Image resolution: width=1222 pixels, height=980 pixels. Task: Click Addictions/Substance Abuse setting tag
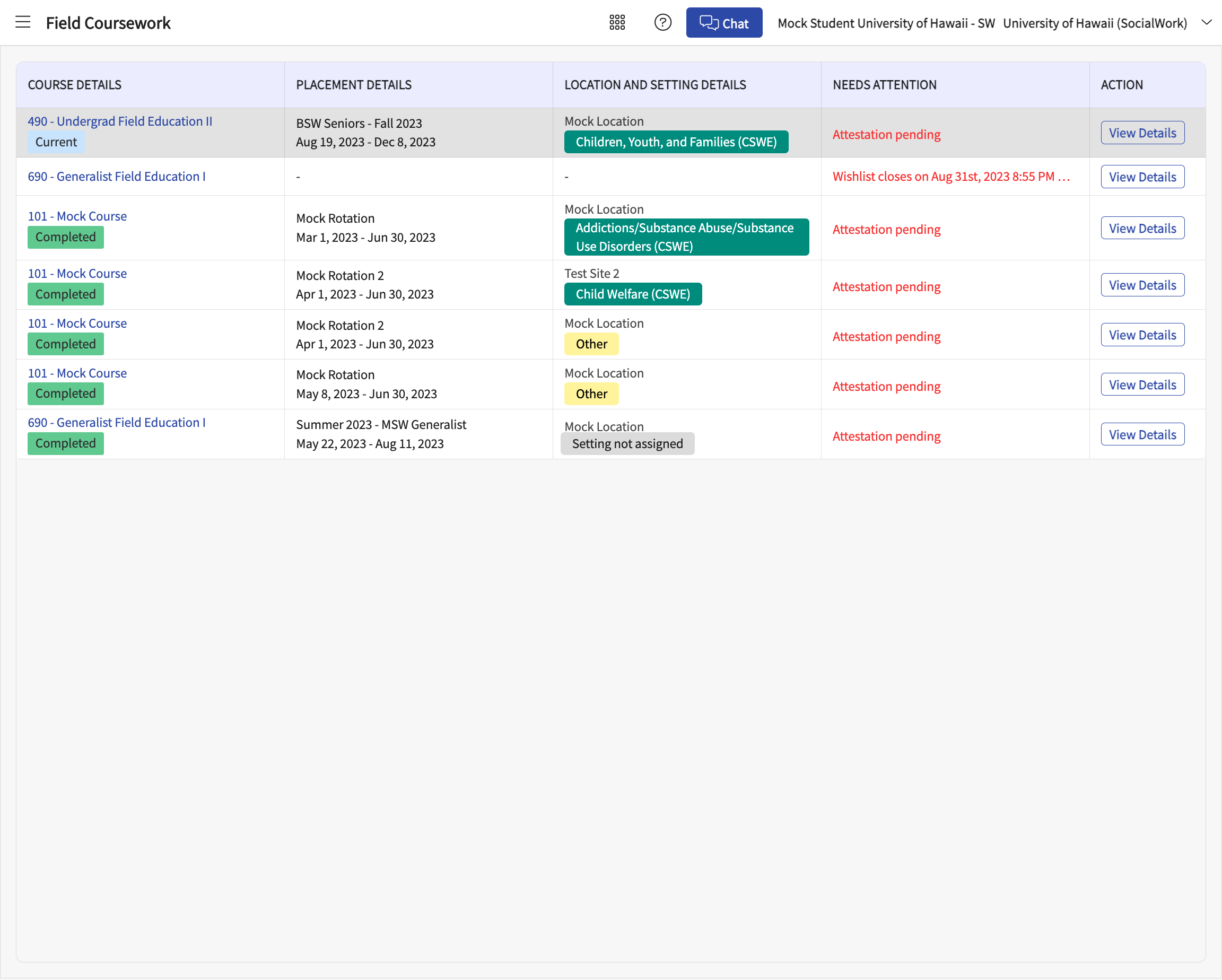686,237
